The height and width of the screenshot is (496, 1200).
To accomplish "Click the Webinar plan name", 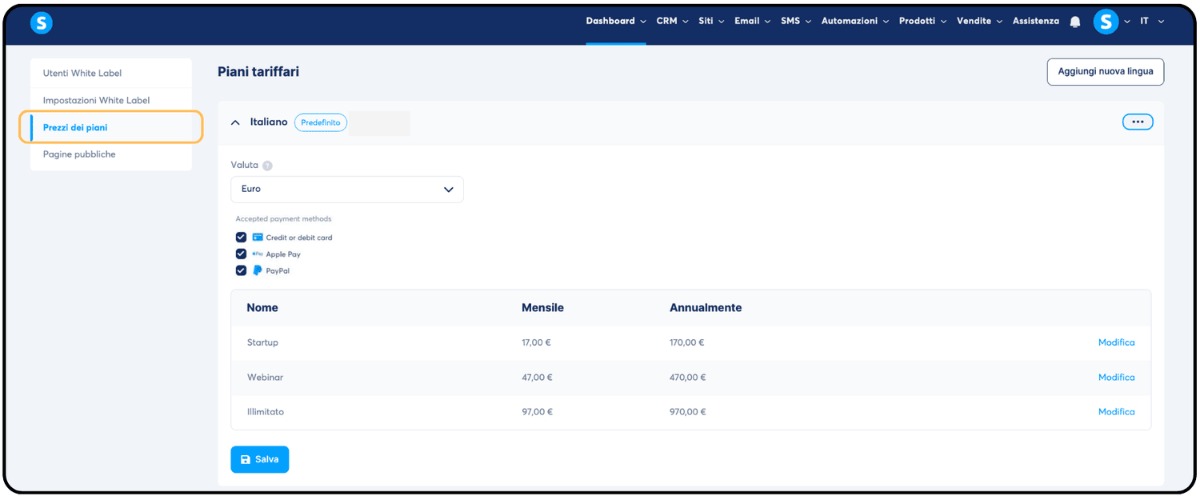I will coord(265,377).
